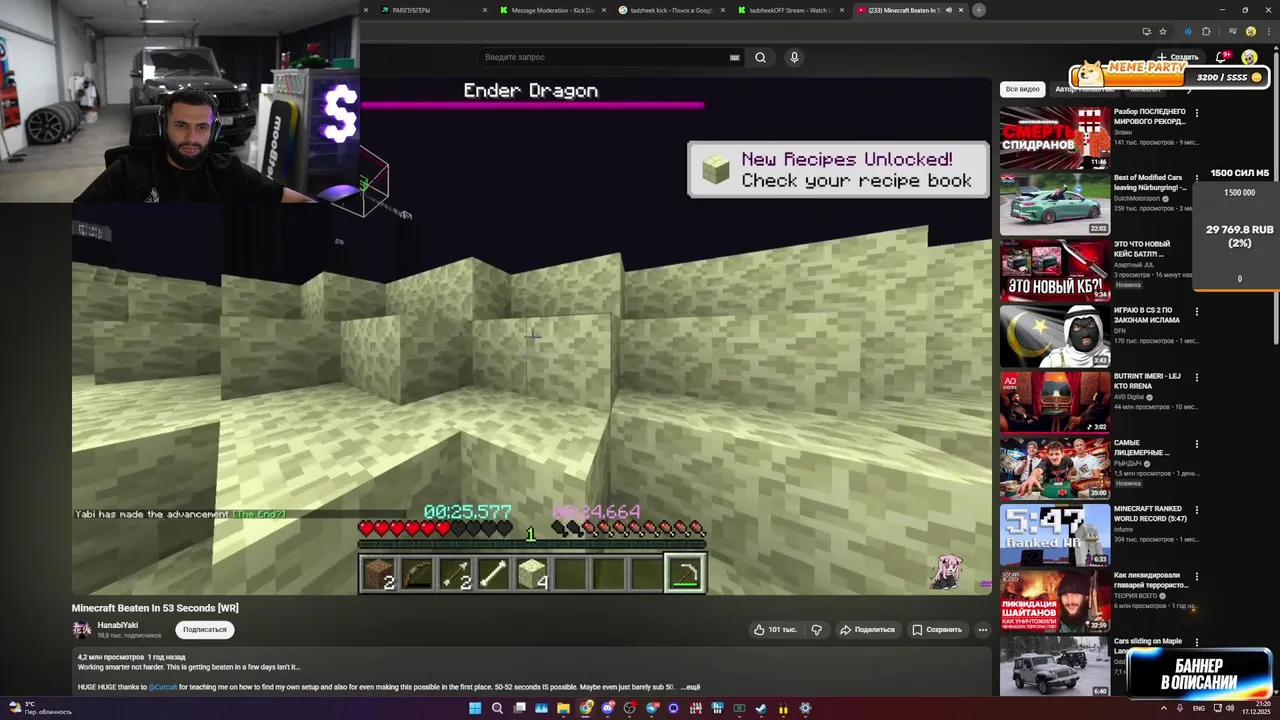Open the Settings gear in taskbar
Viewport: 1280px width, 720px height.
point(805,709)
